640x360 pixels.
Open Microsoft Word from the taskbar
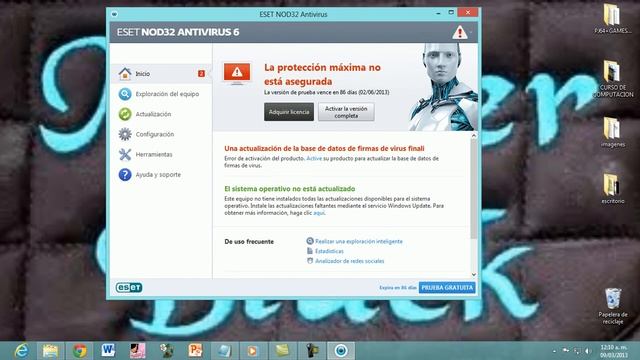point(108,351)
